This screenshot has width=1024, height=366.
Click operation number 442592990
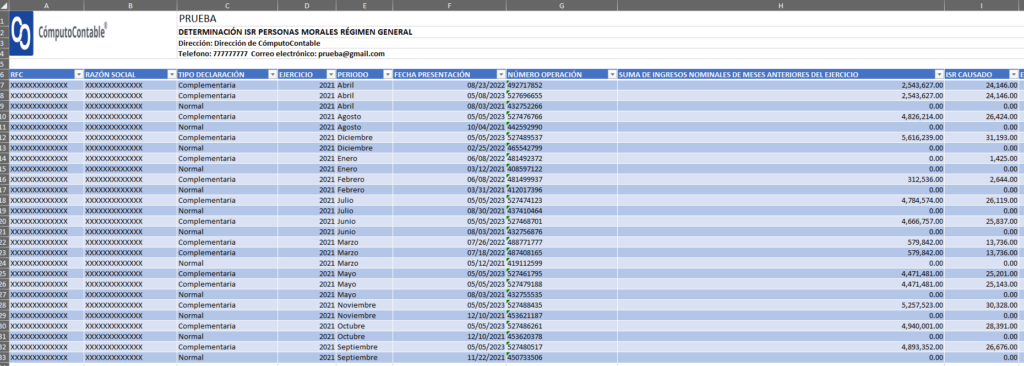[x=524, y=127]
